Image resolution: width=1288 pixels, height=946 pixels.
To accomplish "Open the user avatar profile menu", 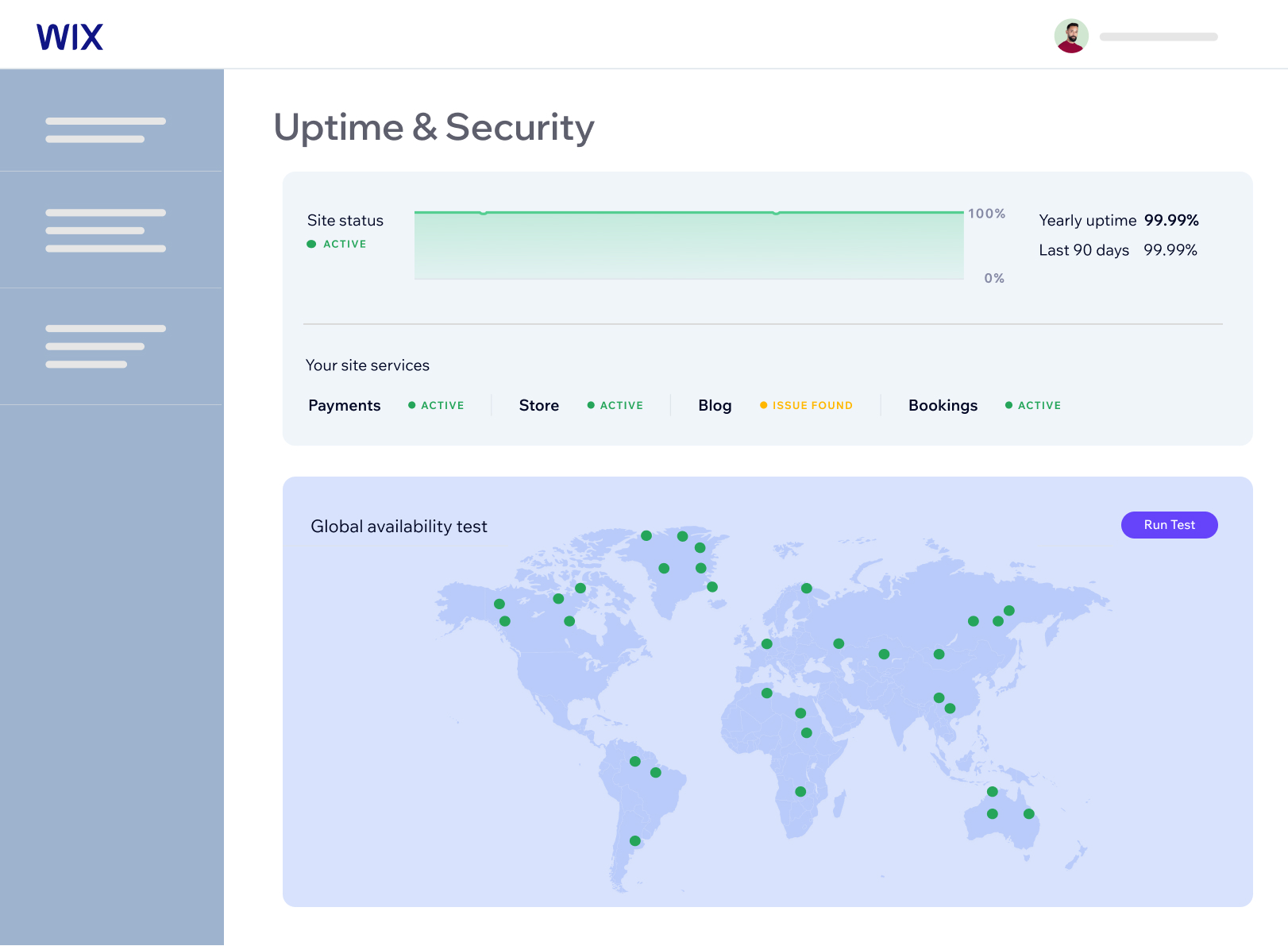I will [1072, 36].
